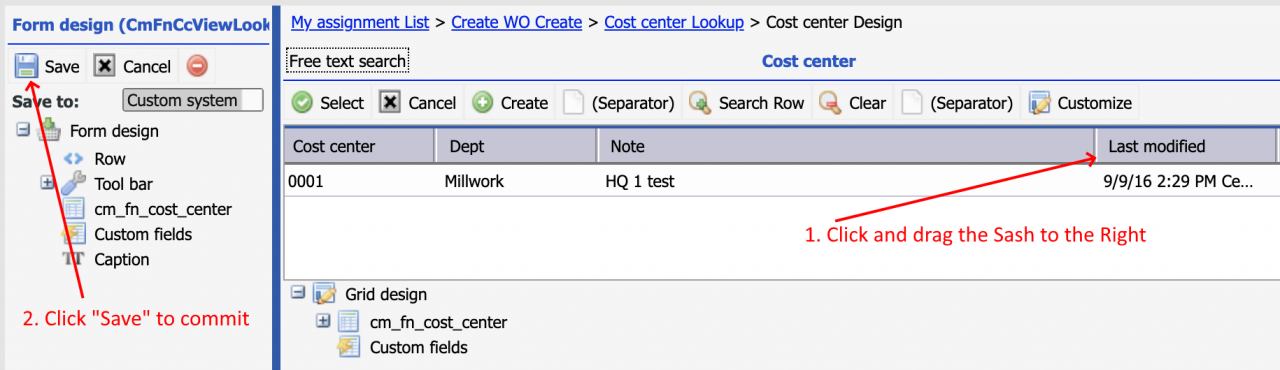Click the first Separator page icon
Image resolution: width=1280 pixels, height=370 pixels.
[573, 102]
